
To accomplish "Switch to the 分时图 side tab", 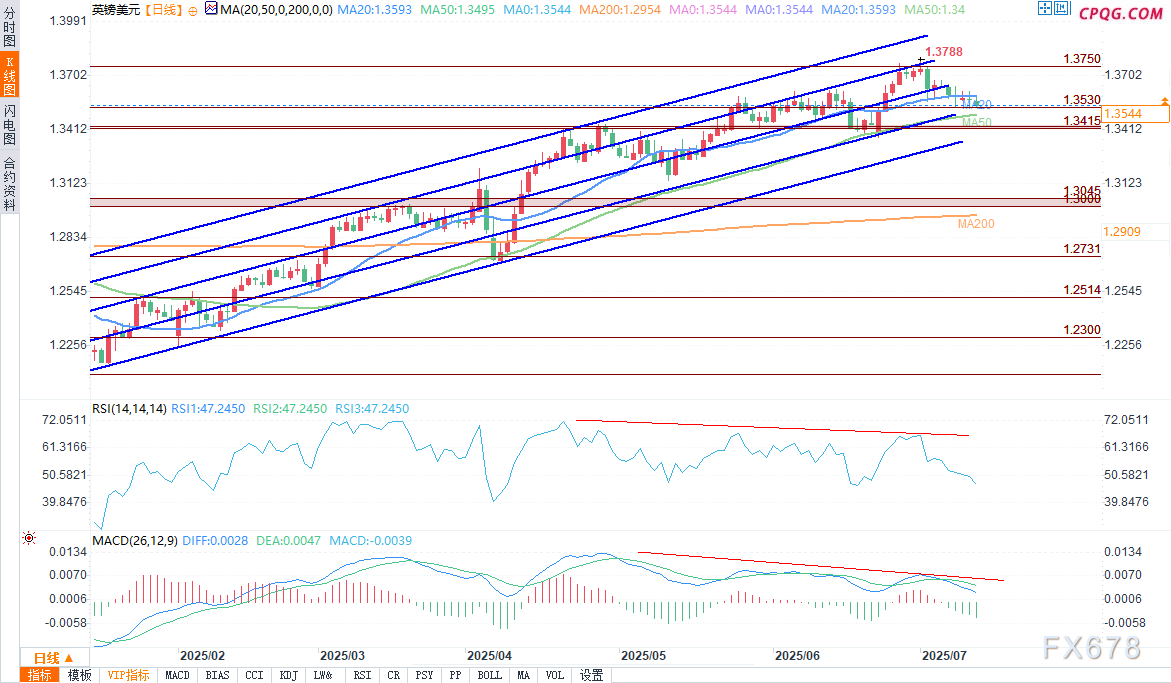I will pos(9,27).
